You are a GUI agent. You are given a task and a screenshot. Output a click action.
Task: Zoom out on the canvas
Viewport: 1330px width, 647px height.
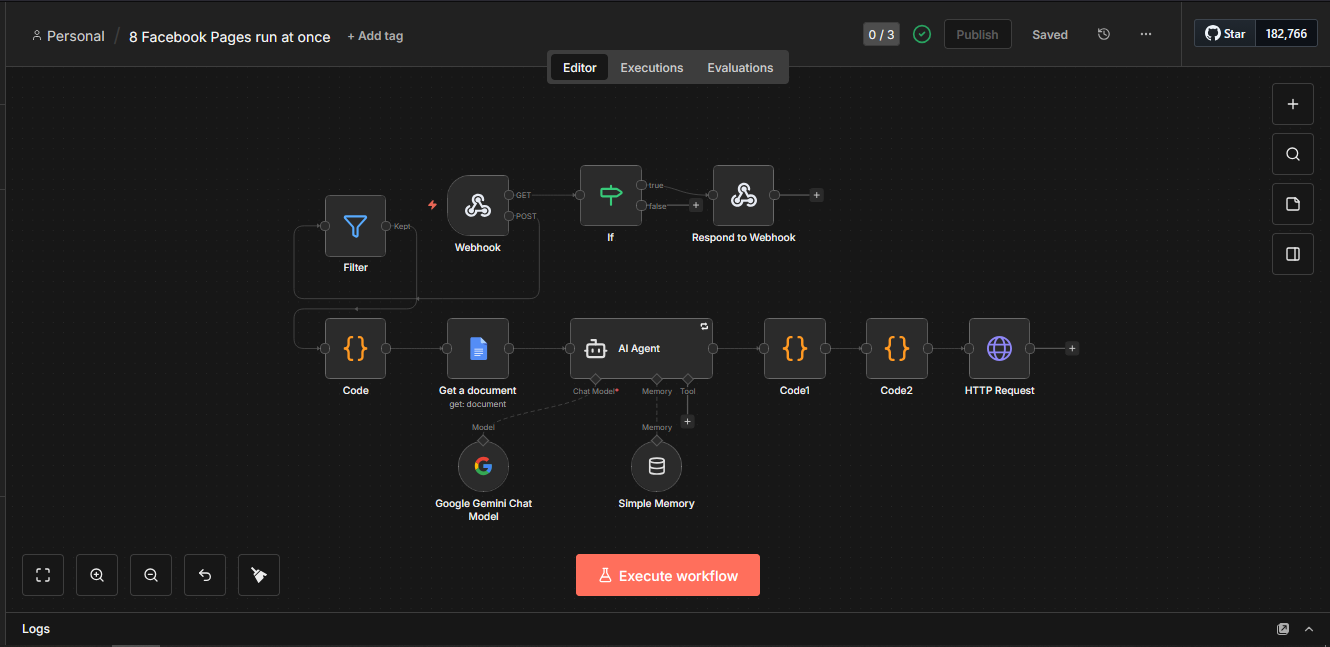(x=151, y=575)
